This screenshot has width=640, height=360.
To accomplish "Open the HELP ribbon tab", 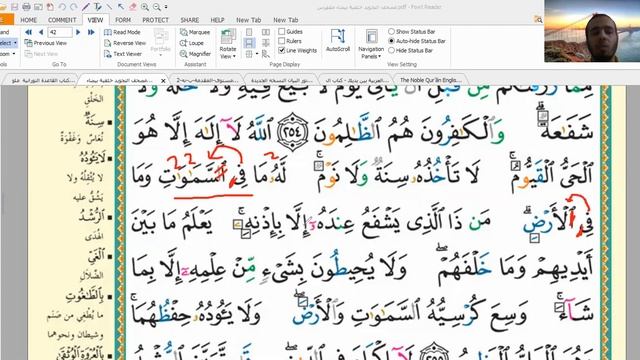I will pyautogui.click(x=217, y=20).
